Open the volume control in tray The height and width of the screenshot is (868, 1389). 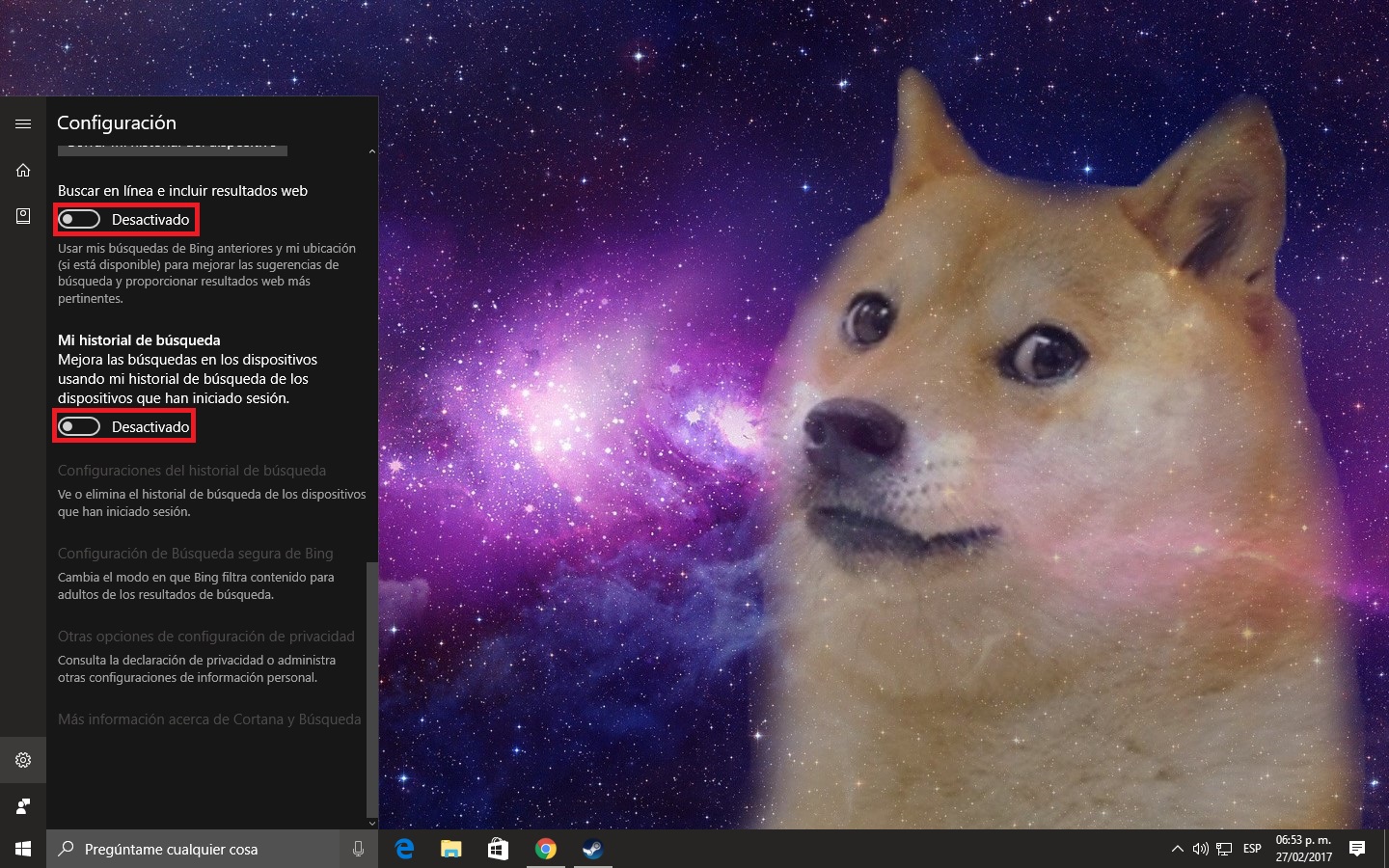[x=1200, y=849]
